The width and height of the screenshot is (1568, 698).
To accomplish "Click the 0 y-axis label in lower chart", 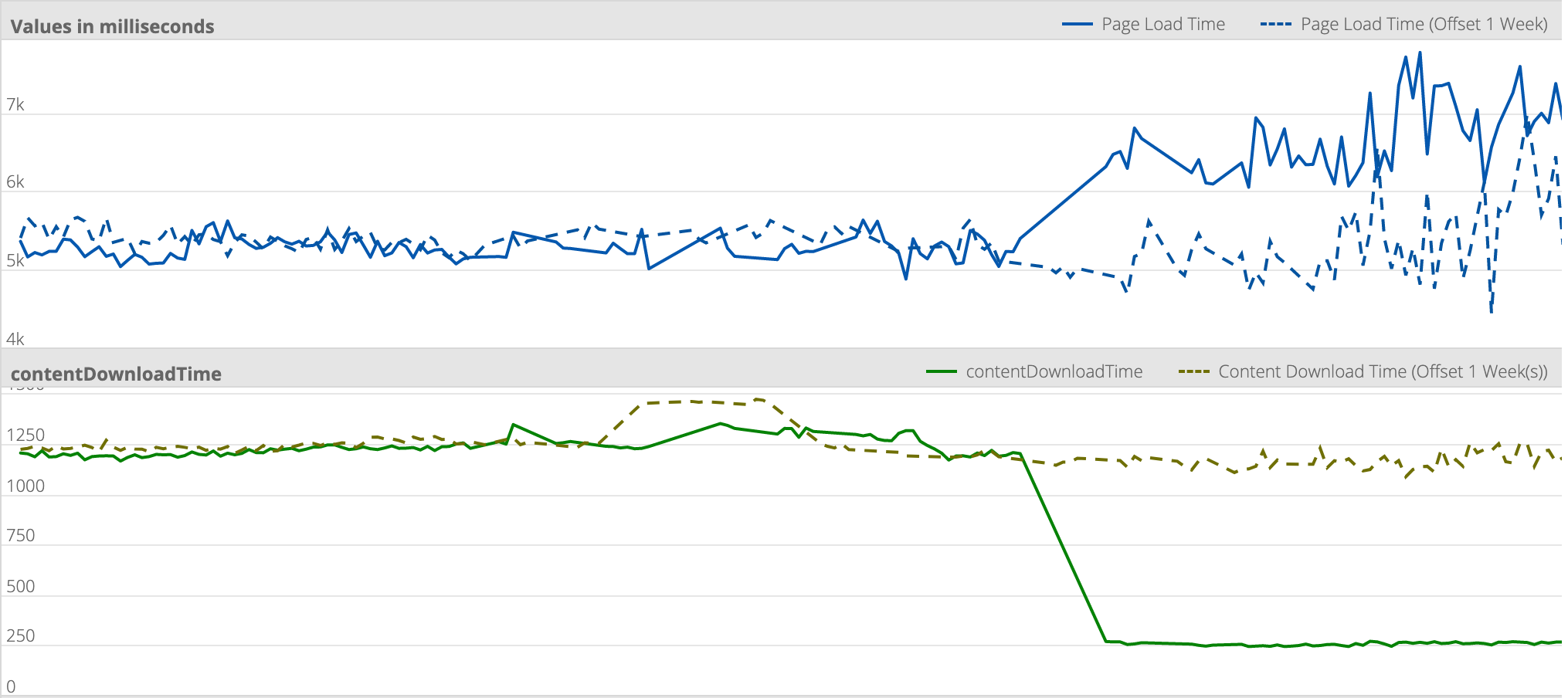I will pos(11,686).
